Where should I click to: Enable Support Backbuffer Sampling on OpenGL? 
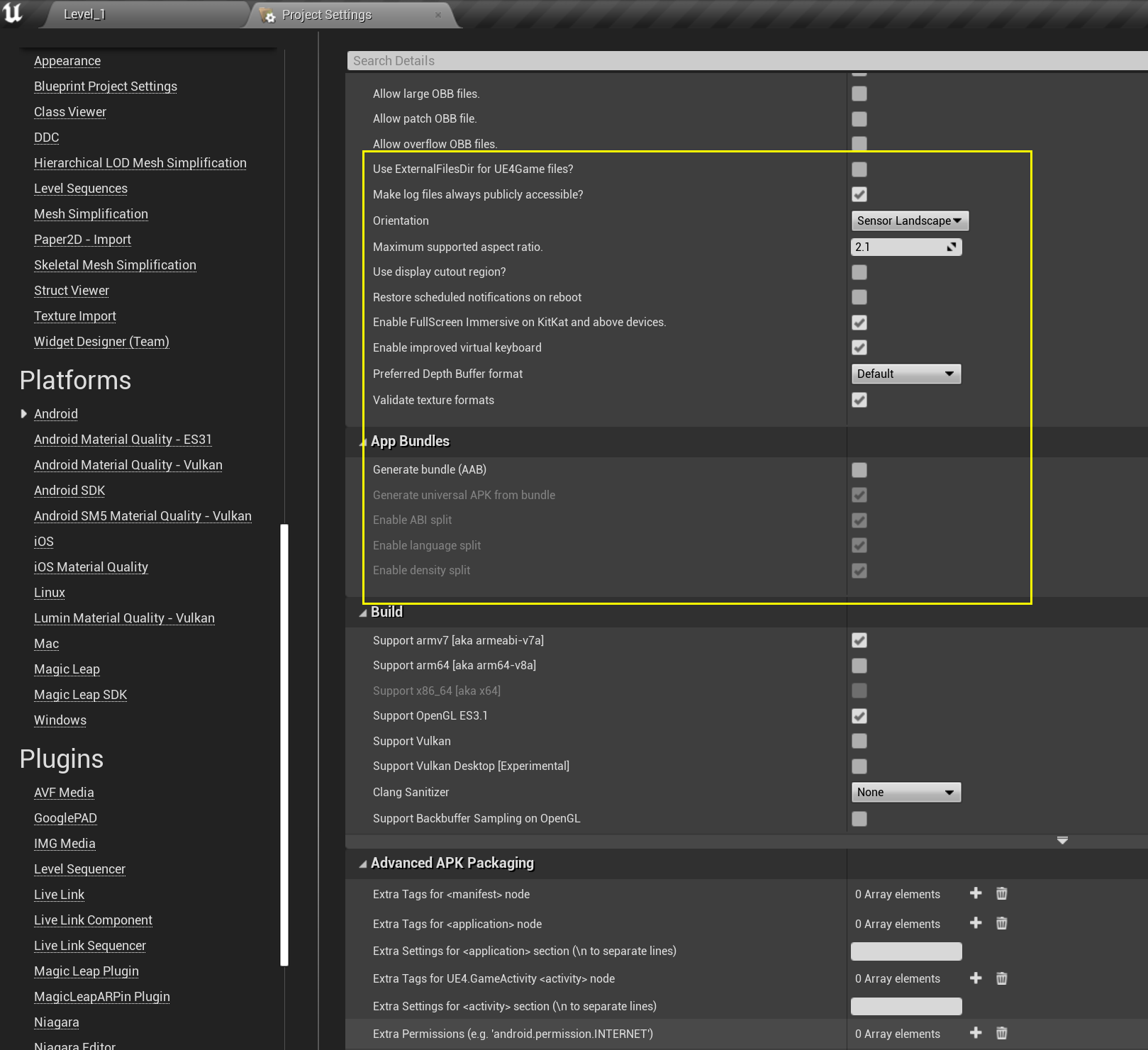click(859, 819)
